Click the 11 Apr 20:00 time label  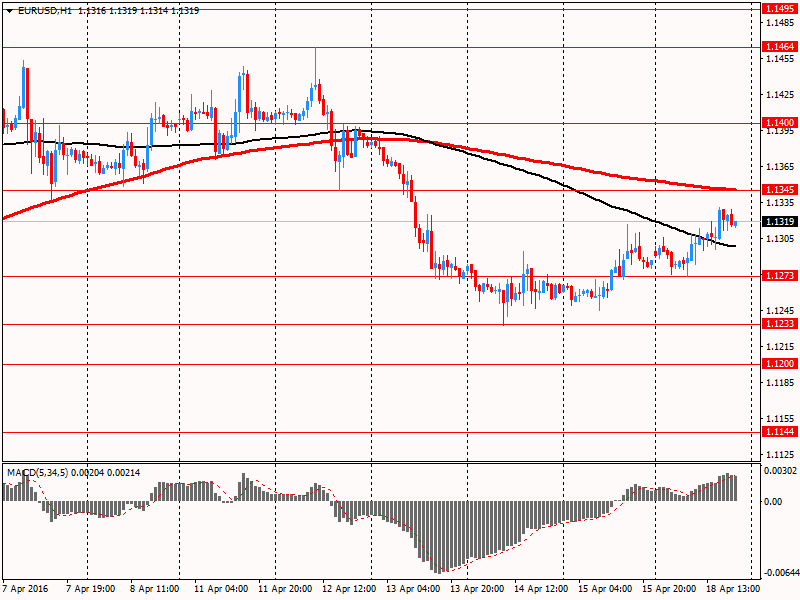click(285, 588)
